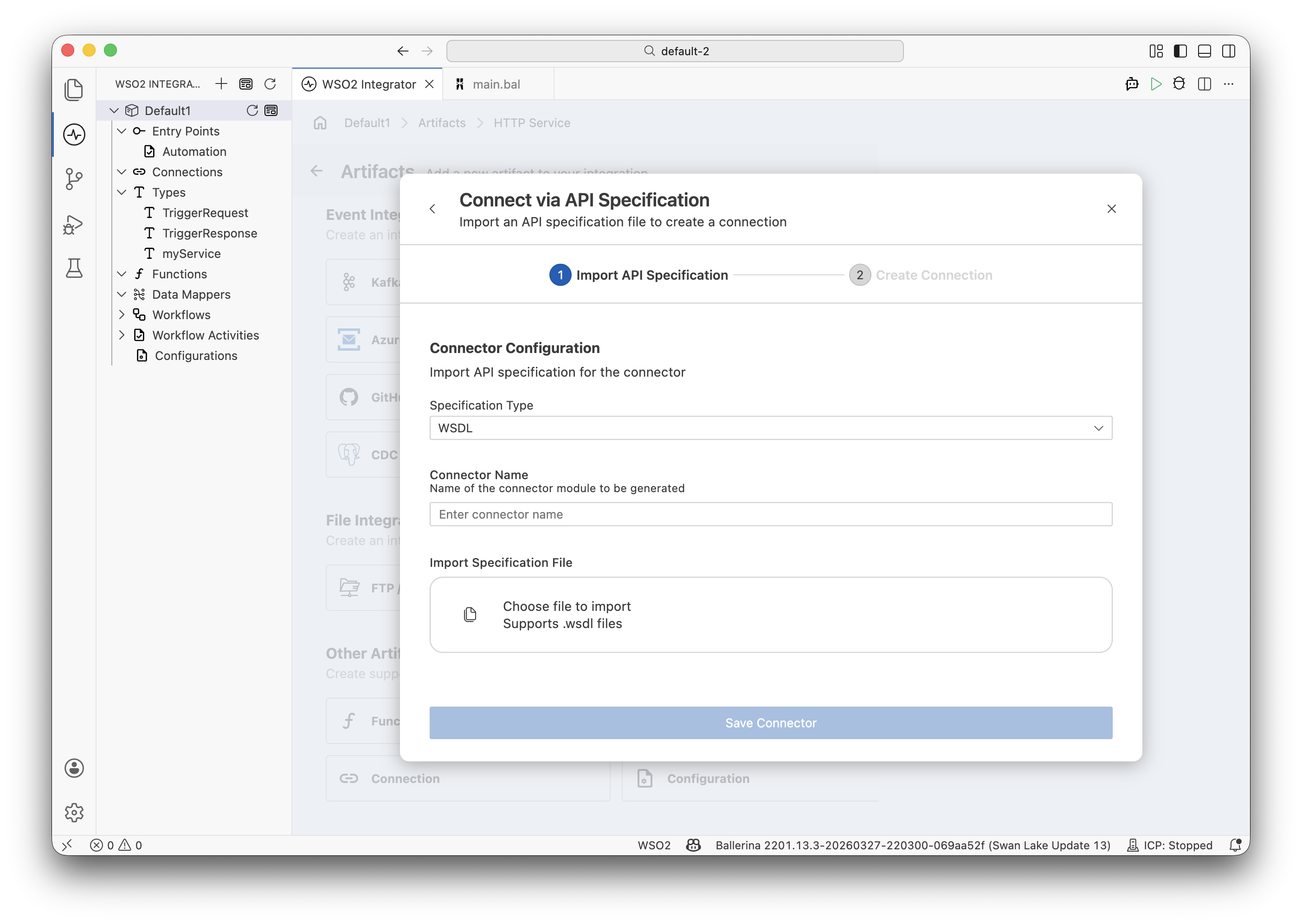This screenshot has height=924, width=1302.
Task: Click errors and warnings count in status bar
Action: (116, 846)
